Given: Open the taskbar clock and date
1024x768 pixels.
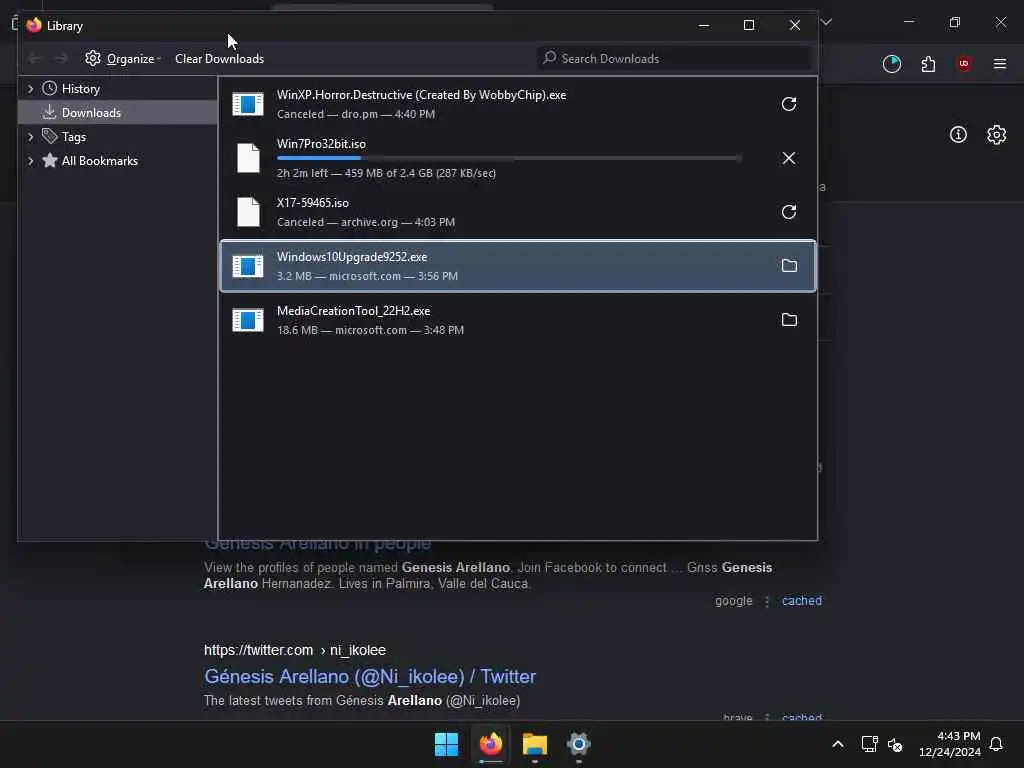Looking at the screenshot, I should click(950, 744).
